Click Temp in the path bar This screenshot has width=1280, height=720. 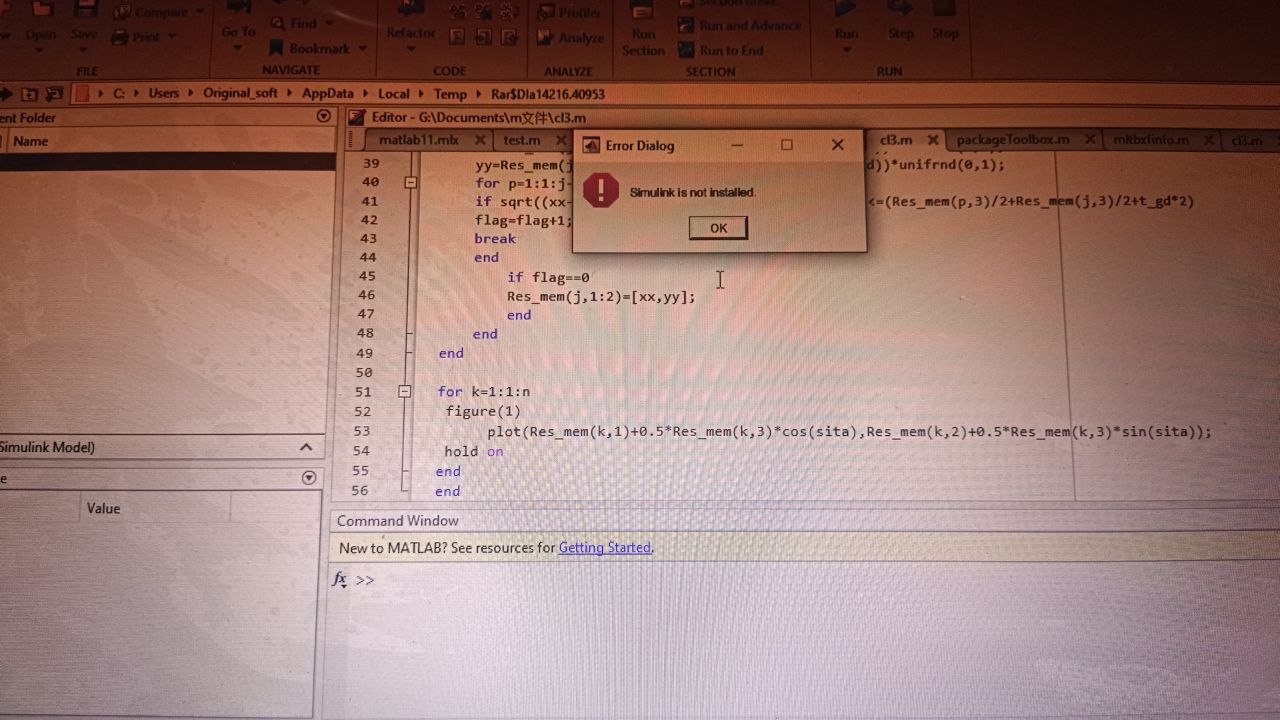[x=450, y=93]
